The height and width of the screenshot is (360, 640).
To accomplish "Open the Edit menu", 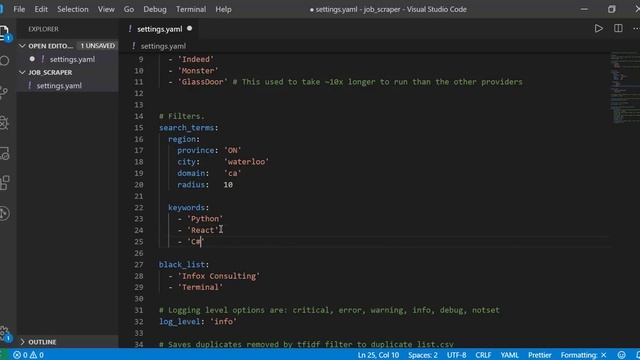I will click(x=41, y=9).
